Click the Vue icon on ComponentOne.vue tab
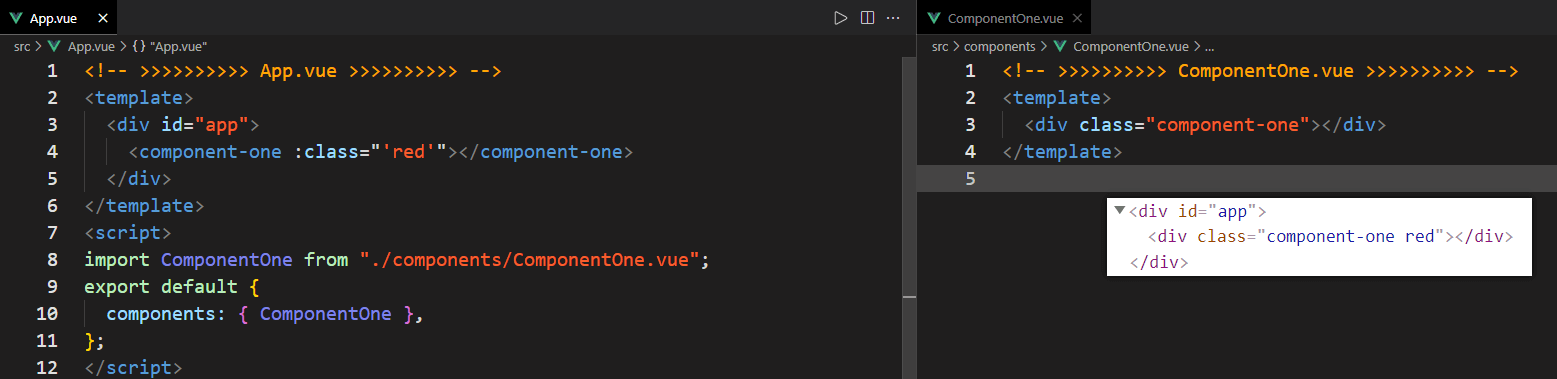This screenshot has height=379, width=1557. pos(934,18)
